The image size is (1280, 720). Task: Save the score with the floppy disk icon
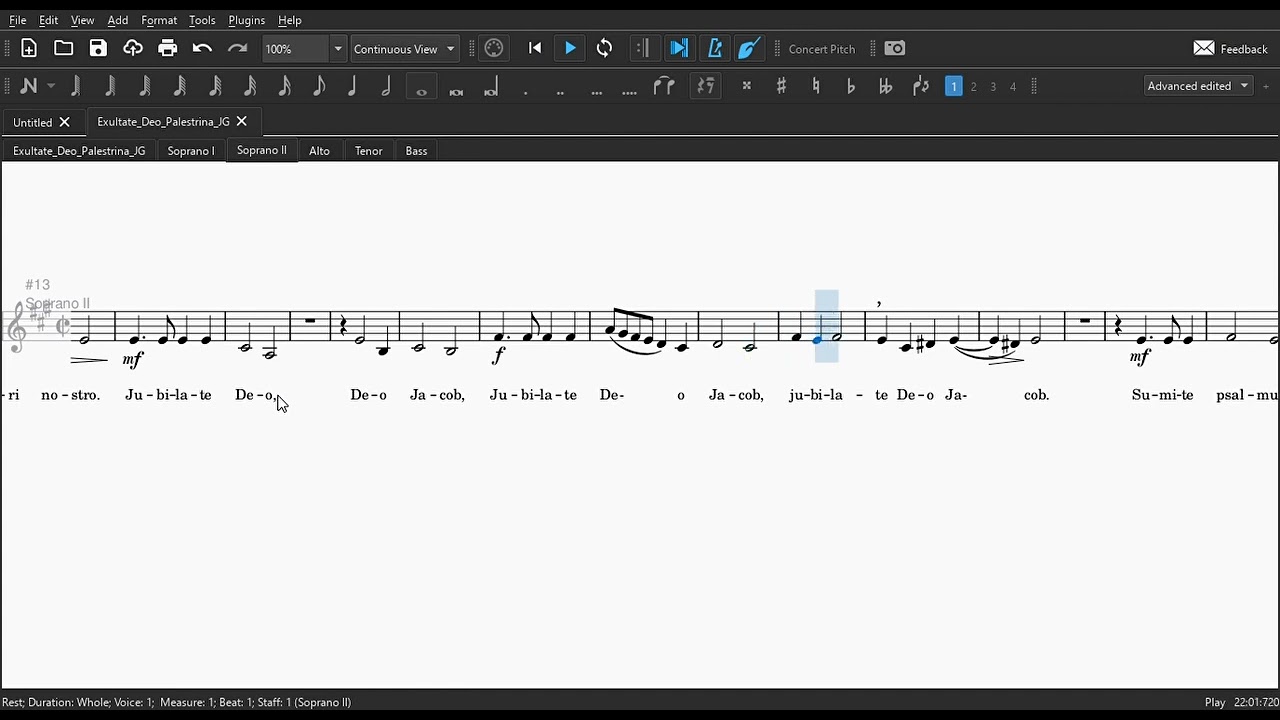click(98, 48)
